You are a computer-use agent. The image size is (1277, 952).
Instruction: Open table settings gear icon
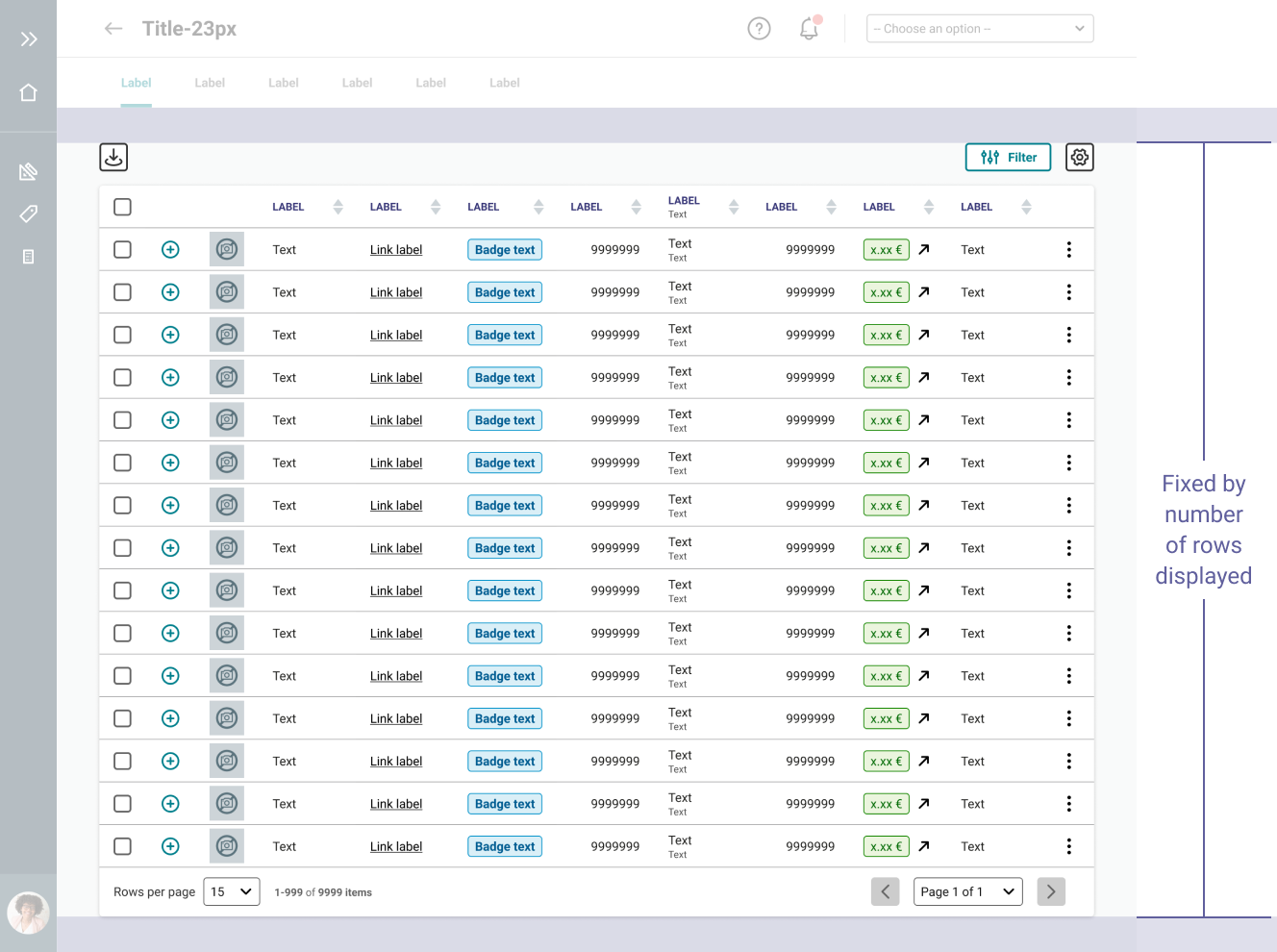point(1079,158)
